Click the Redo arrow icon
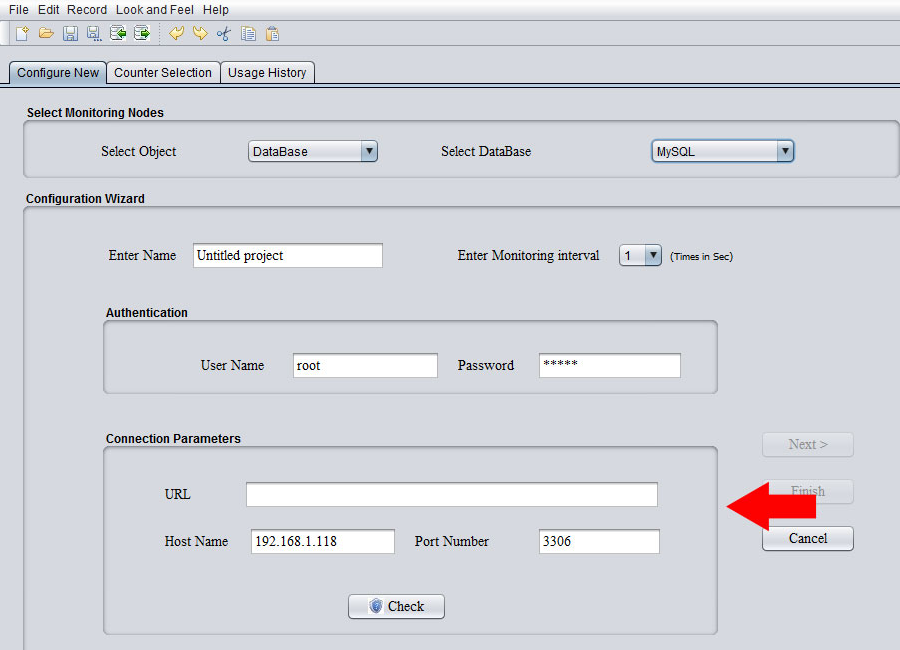 pos(200,34)
